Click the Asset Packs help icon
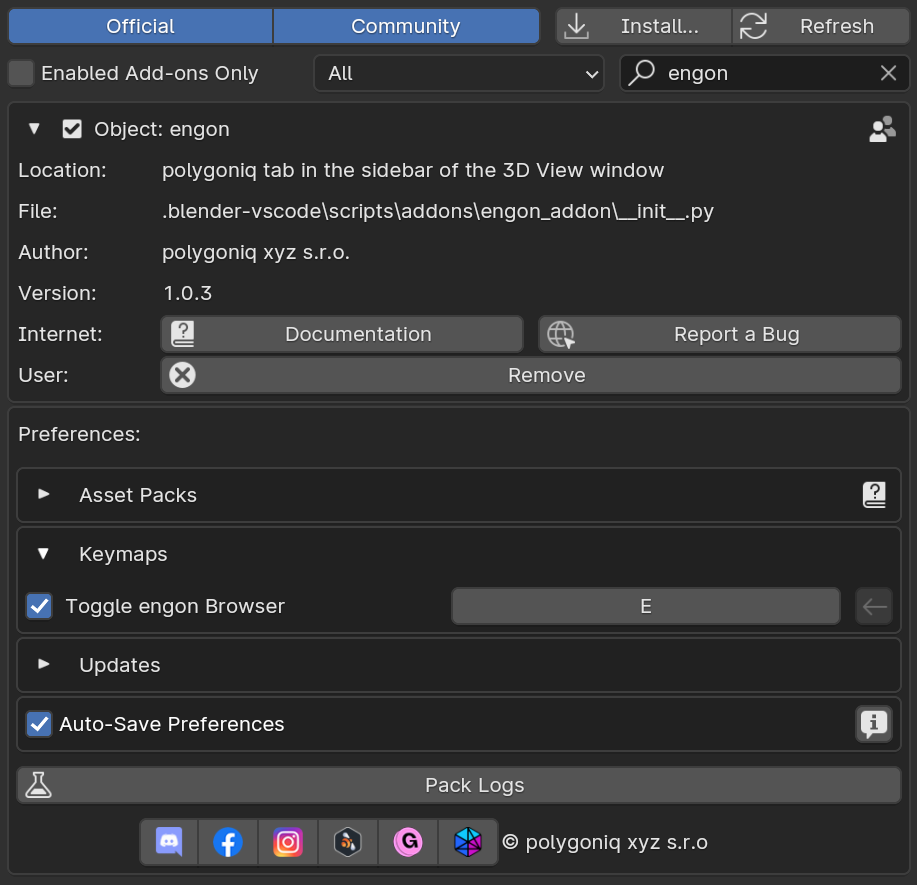The height and width of the screenshot is (885, 917). pos(874,494)
